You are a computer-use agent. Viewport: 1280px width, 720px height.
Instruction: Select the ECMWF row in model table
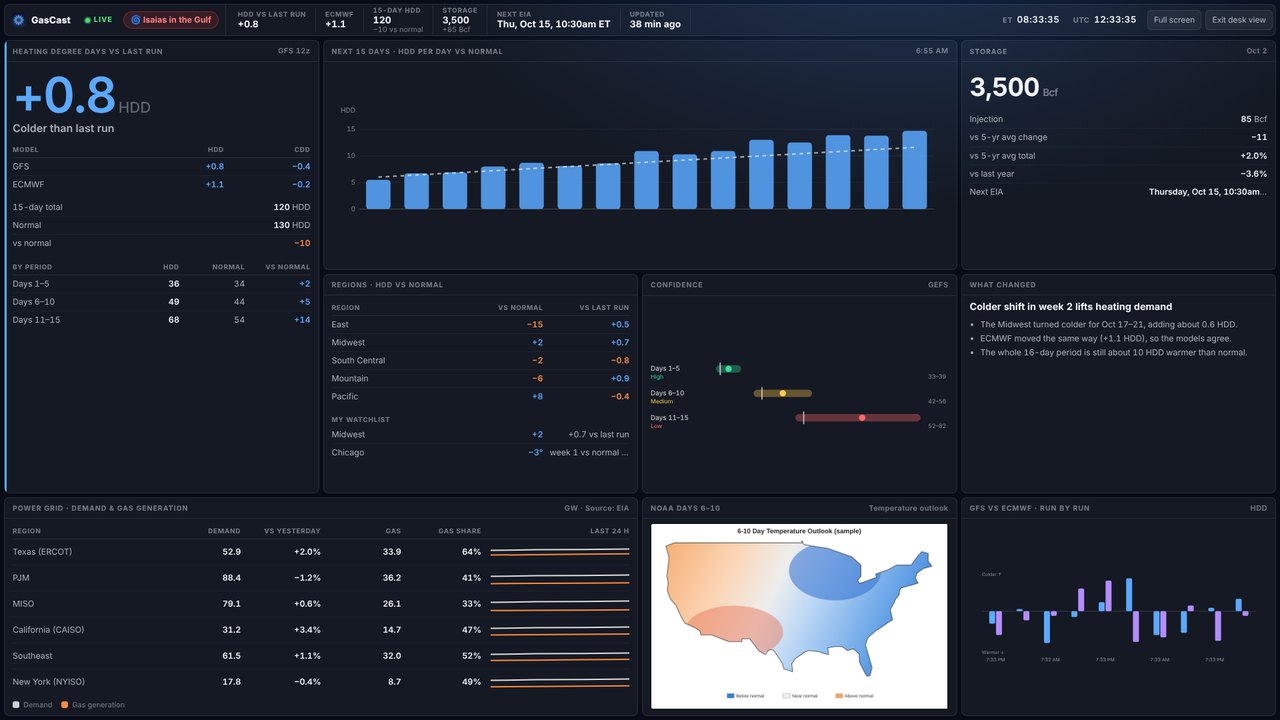tap(161, 185)
